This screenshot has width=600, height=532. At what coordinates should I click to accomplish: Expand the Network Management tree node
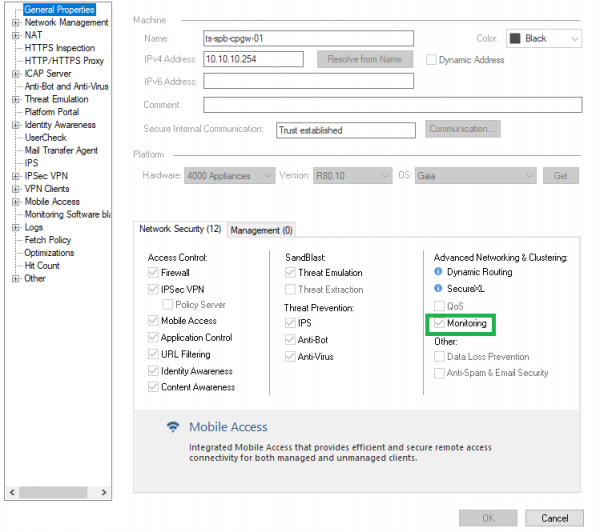point(16,22)
